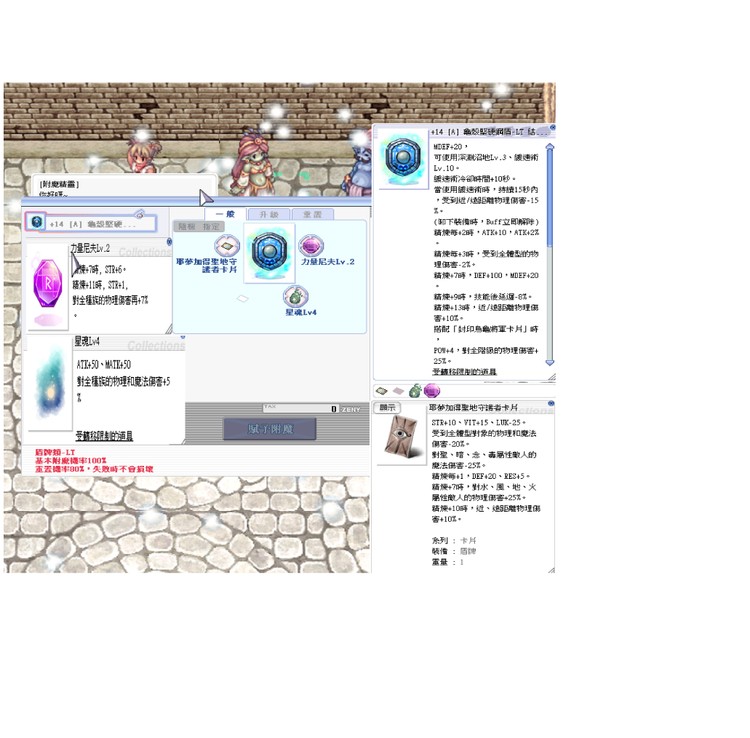
Task: Click the 顯示 button on card window
Action: [x=387, y=407]
